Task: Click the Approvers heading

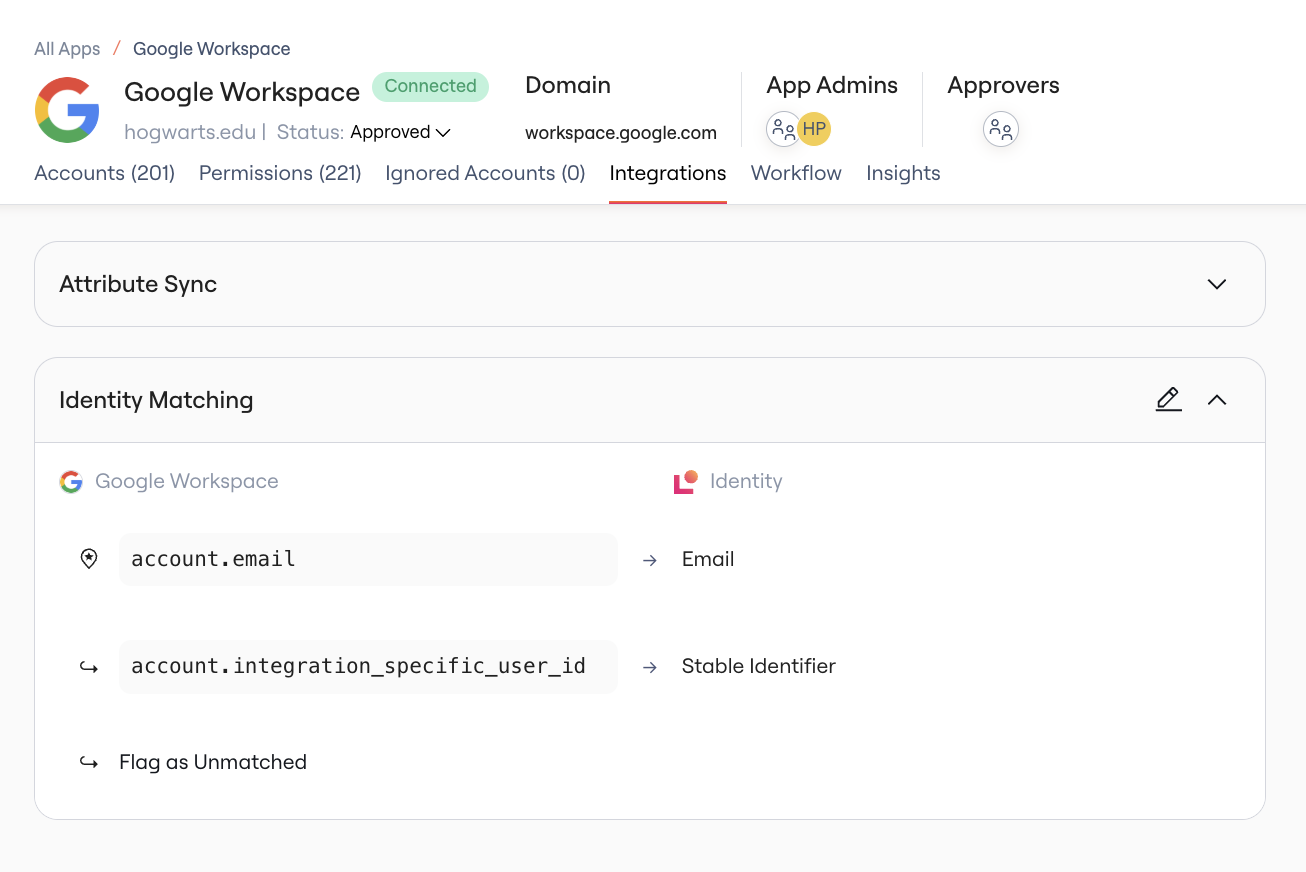Action: coord(1003,86)
